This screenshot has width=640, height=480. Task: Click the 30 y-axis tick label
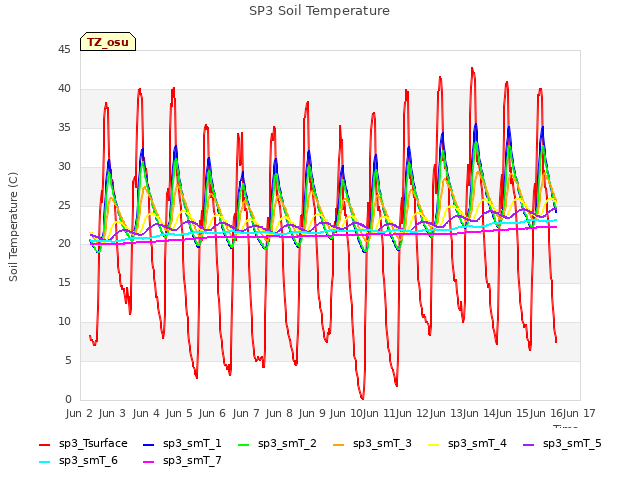(x=64, y=167)
